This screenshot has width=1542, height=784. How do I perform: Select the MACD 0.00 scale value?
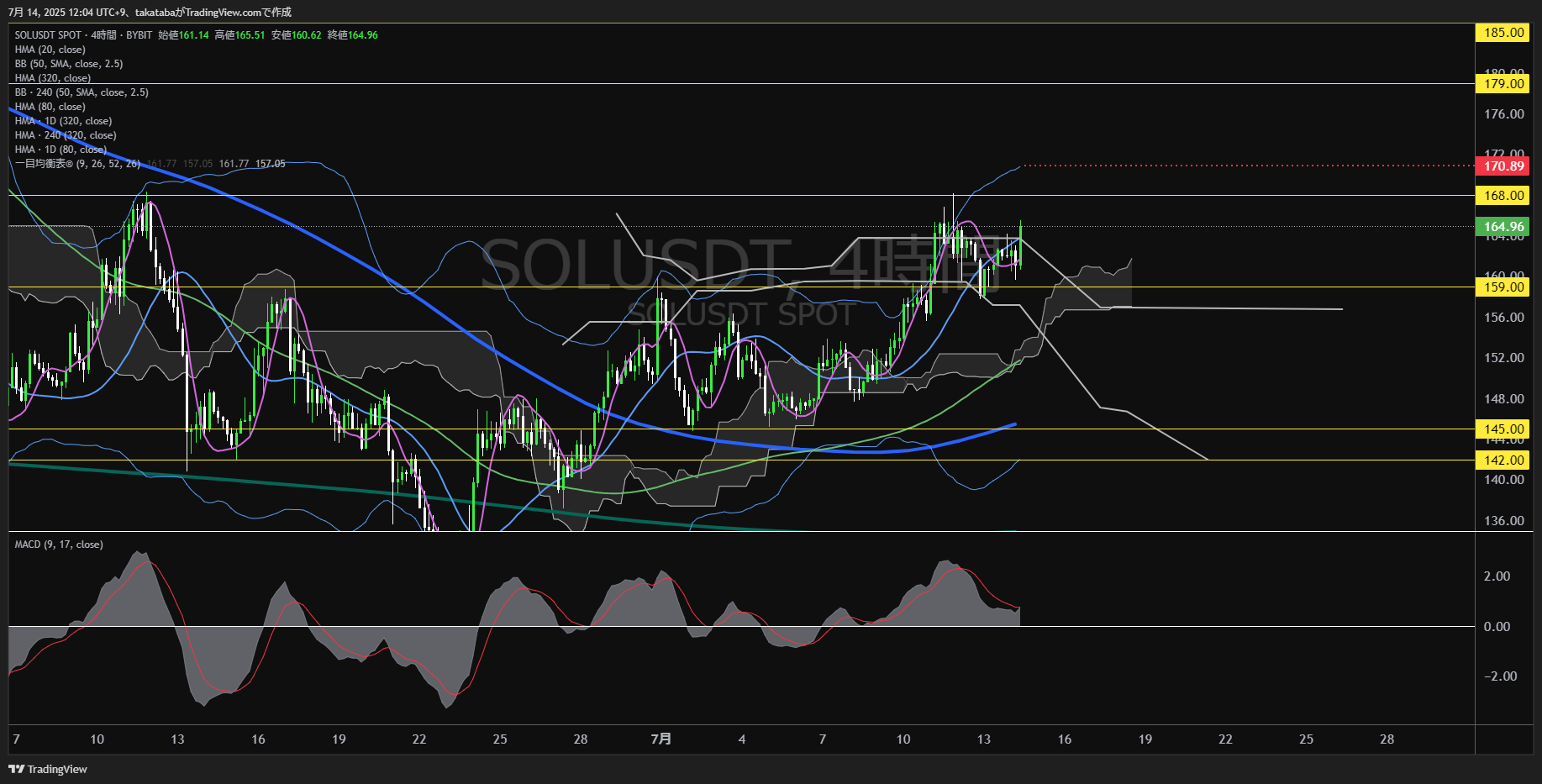(x=1497, y=627)
